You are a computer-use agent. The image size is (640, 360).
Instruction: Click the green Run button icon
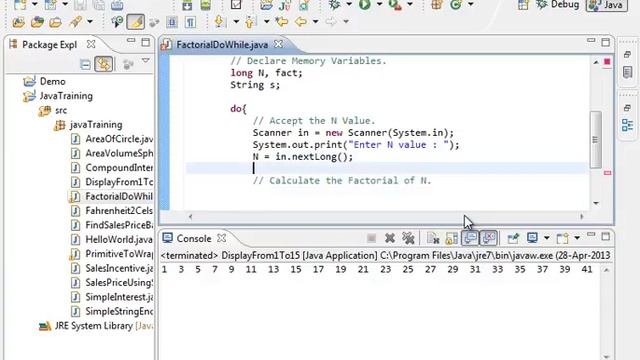tap(364, 4)
